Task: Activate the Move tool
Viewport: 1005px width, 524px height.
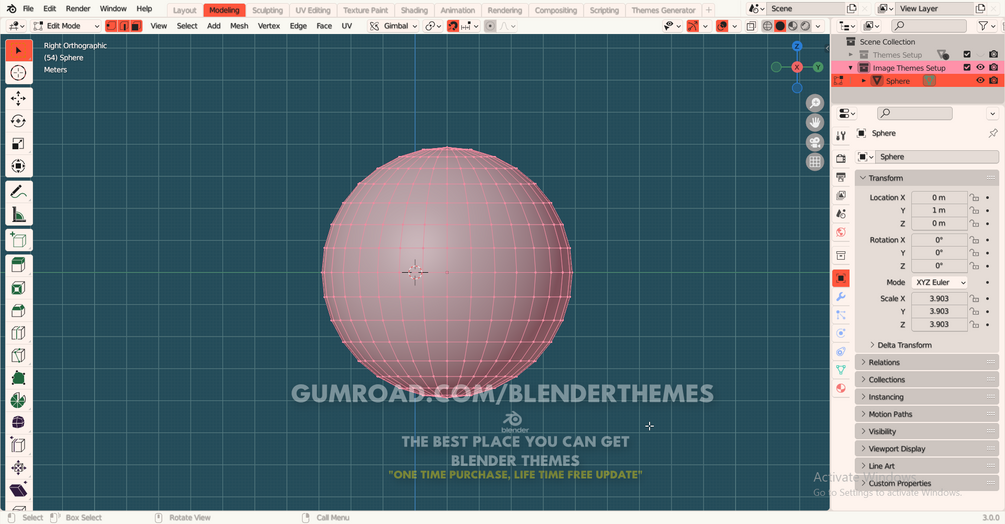Action: pos(19,99)
